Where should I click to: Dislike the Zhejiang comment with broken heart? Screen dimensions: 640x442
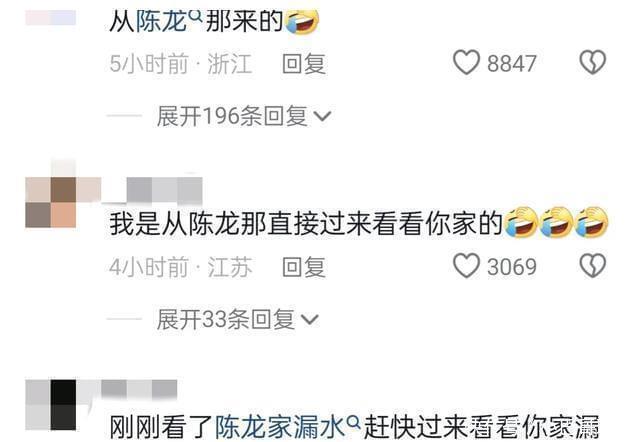pos(593,62)
